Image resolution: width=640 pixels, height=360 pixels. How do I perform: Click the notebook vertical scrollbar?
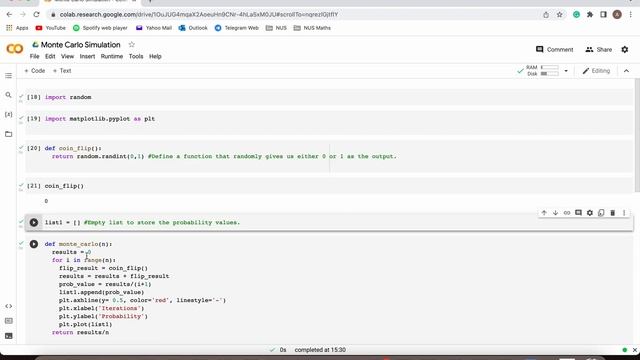[x=637, y=135]
